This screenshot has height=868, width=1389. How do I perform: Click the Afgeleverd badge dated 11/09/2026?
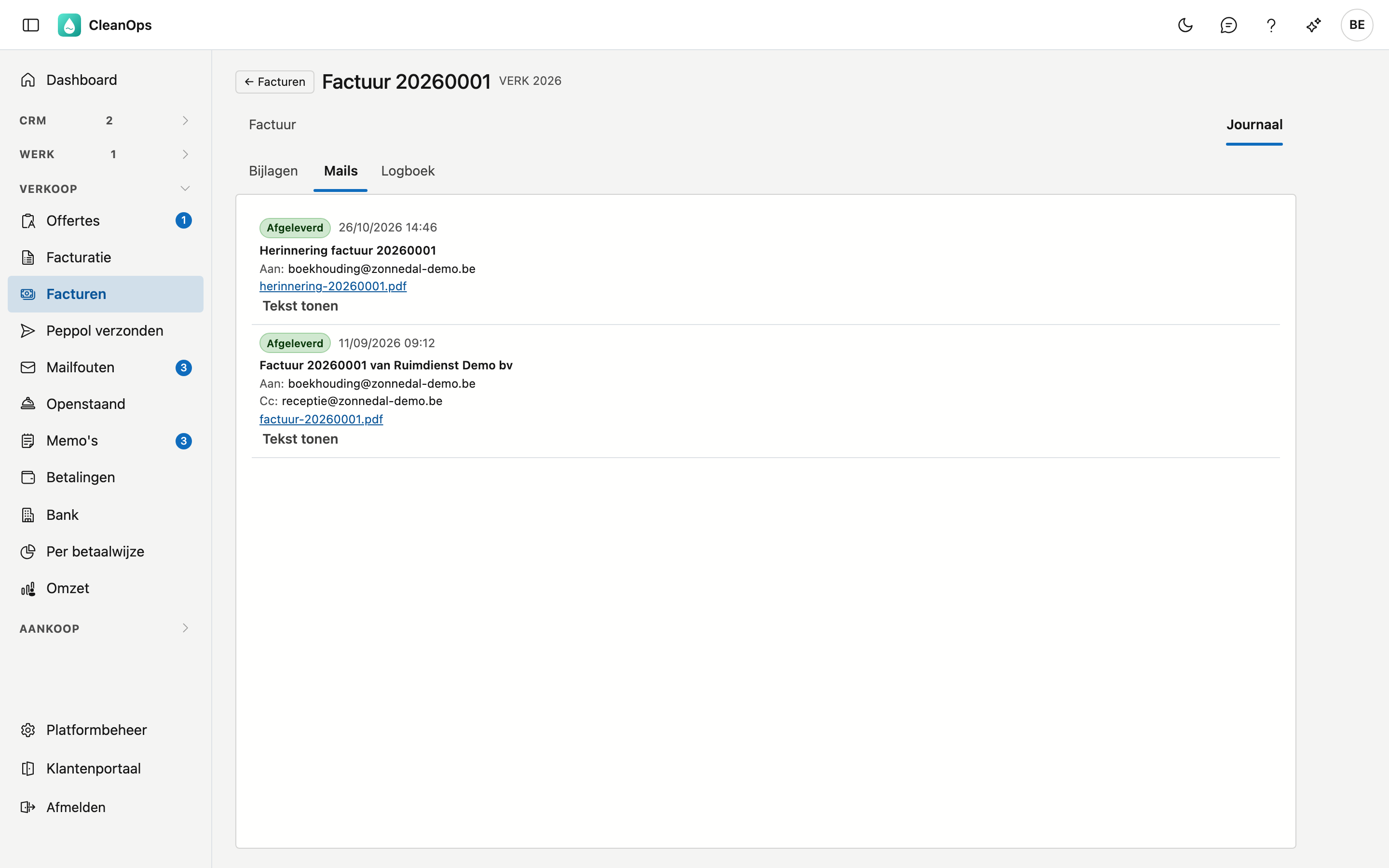pos(295,343)
